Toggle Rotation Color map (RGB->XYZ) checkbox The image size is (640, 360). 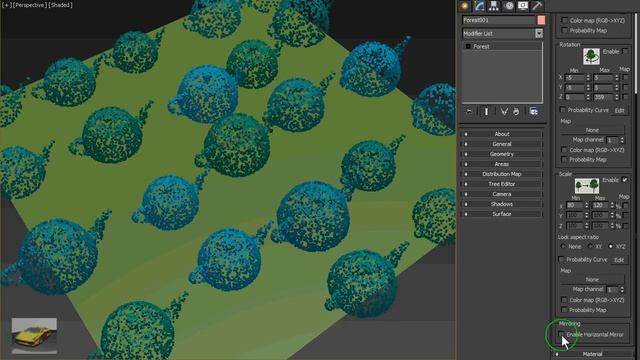click(564, 150)
